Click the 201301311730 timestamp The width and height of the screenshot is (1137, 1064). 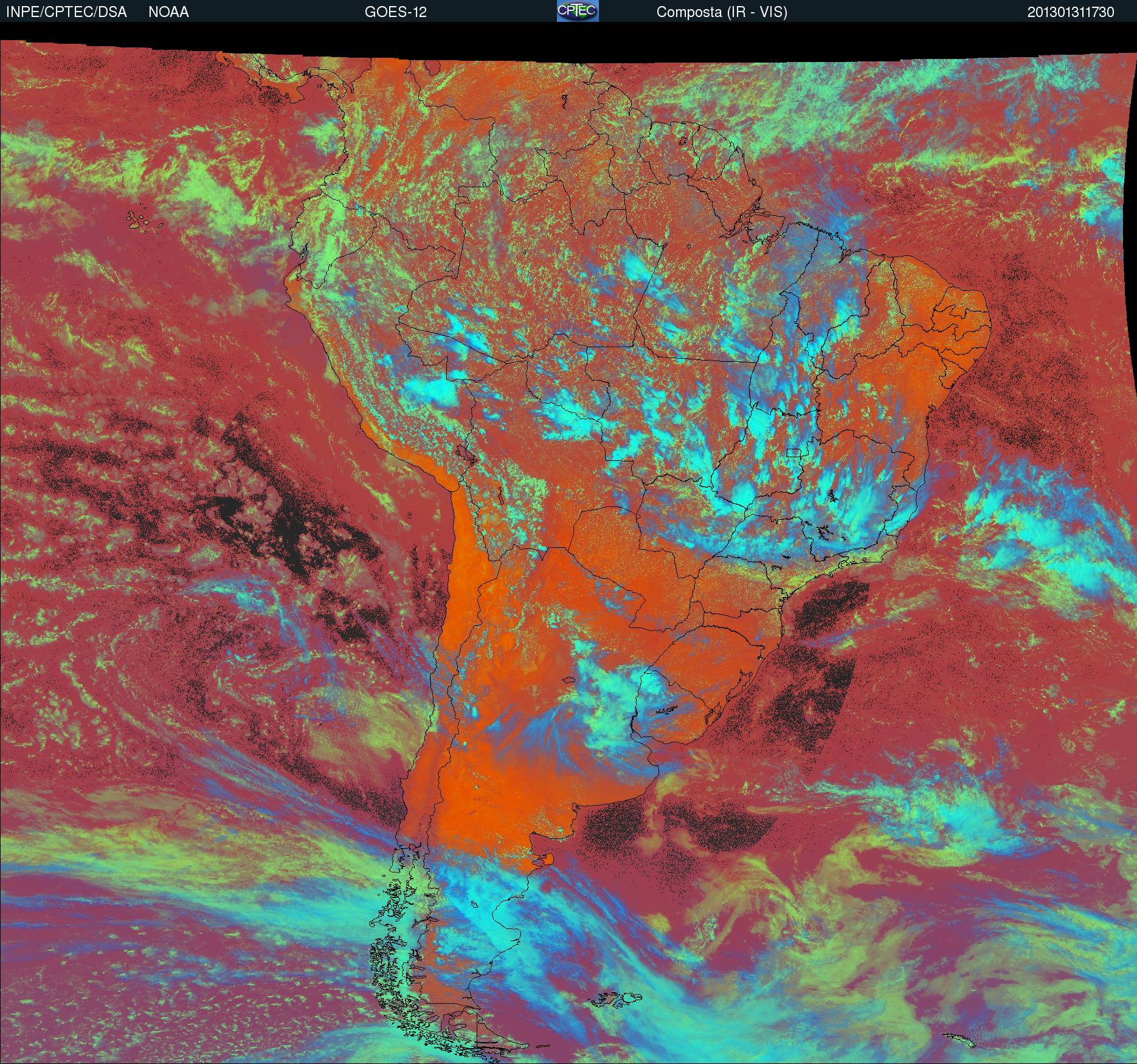(1071, 12)
